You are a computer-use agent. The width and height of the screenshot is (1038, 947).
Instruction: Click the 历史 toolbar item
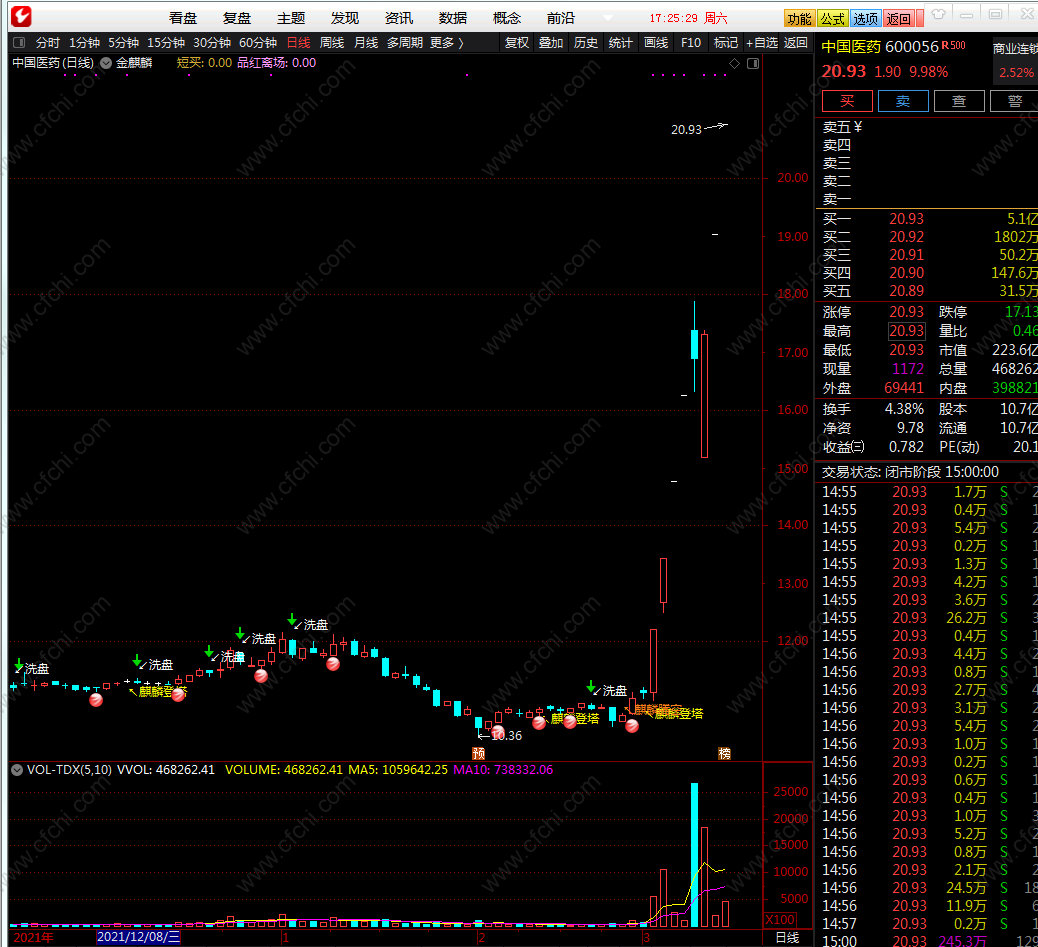click(586, 43)
